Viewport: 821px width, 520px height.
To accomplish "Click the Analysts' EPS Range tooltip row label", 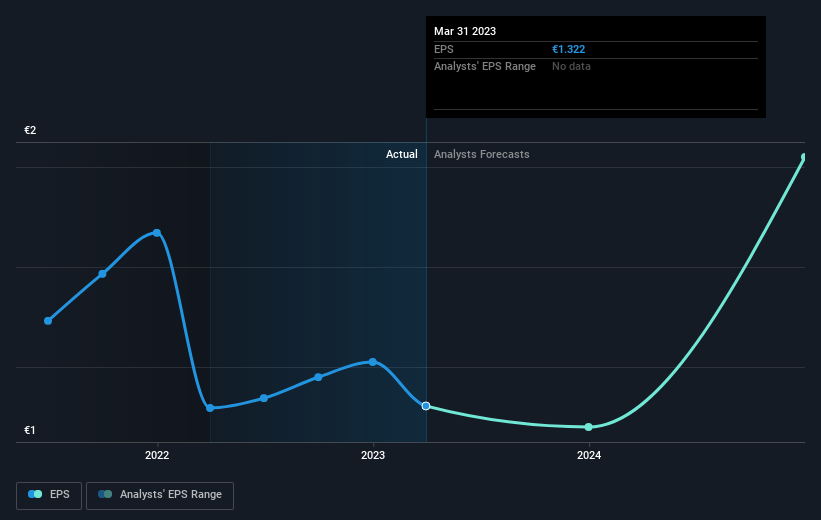I will [x=485, y=67].
